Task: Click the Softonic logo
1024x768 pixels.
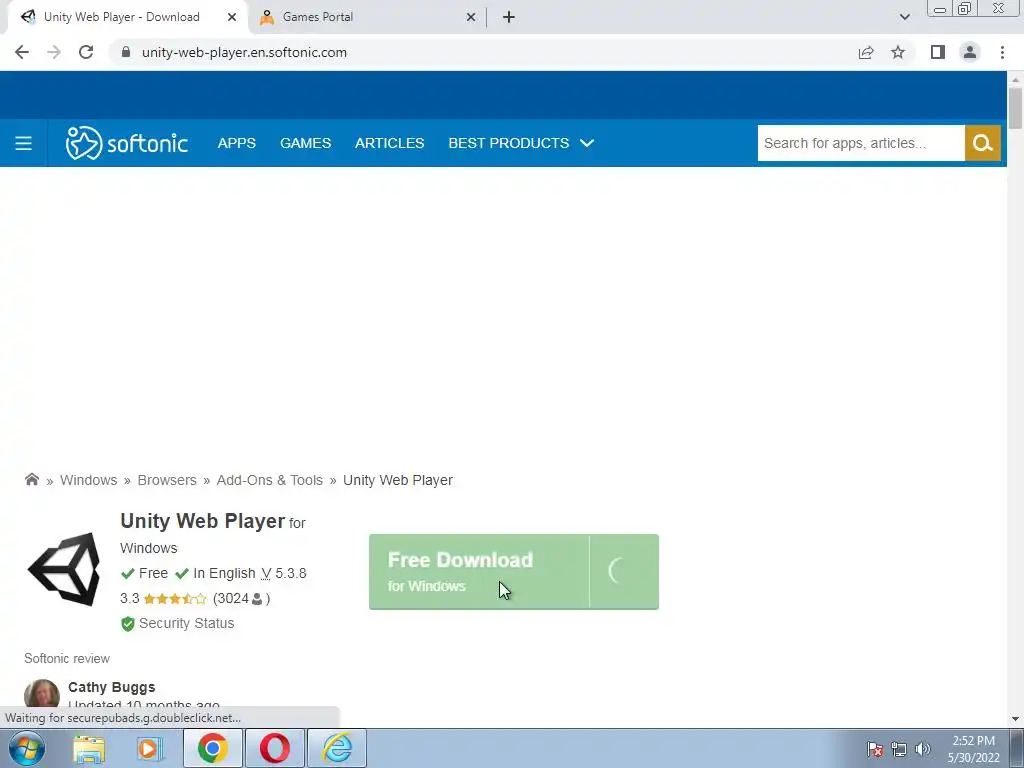Action: [x=127, y=143]
